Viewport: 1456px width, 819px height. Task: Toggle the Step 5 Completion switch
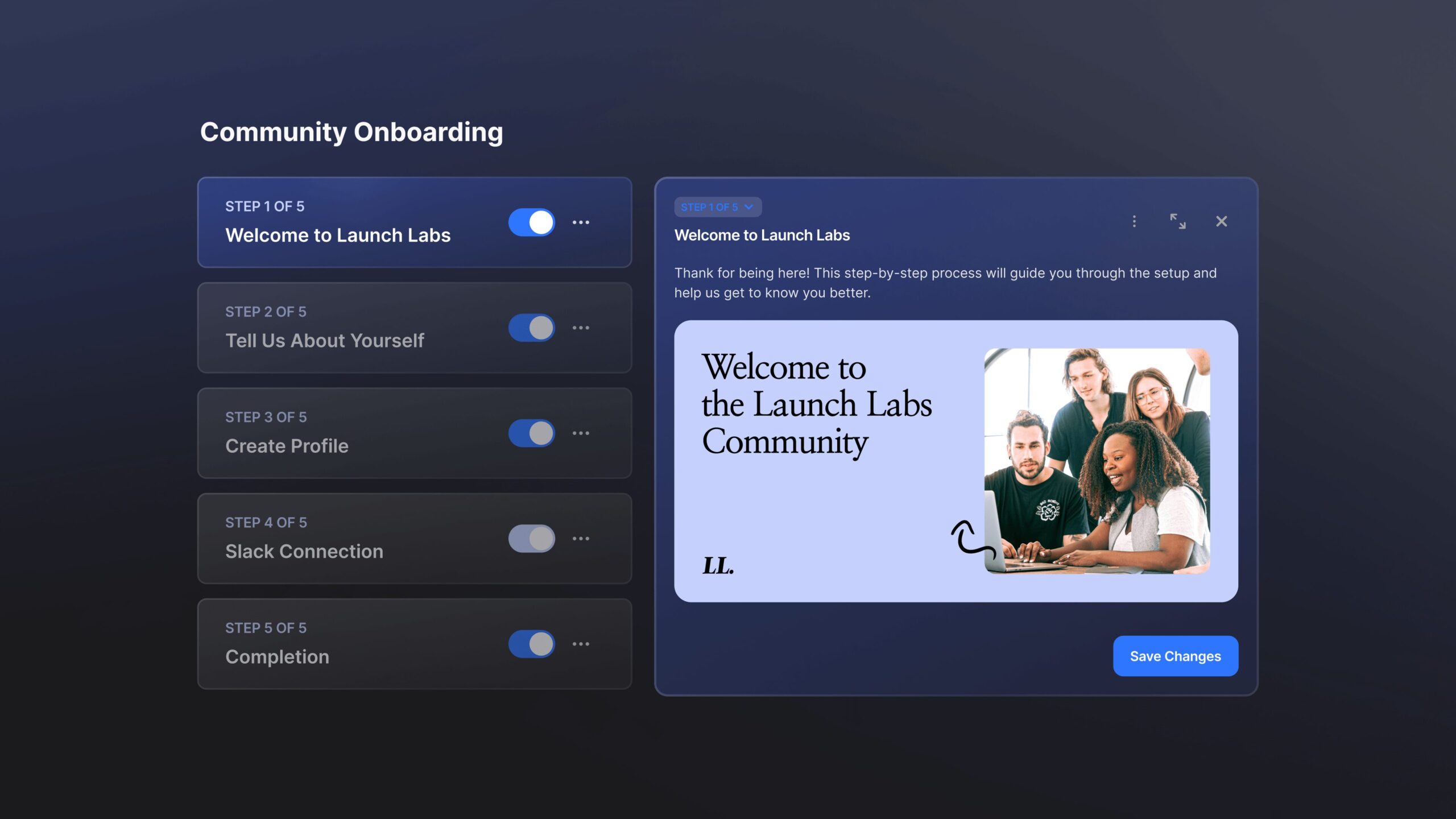531,644
